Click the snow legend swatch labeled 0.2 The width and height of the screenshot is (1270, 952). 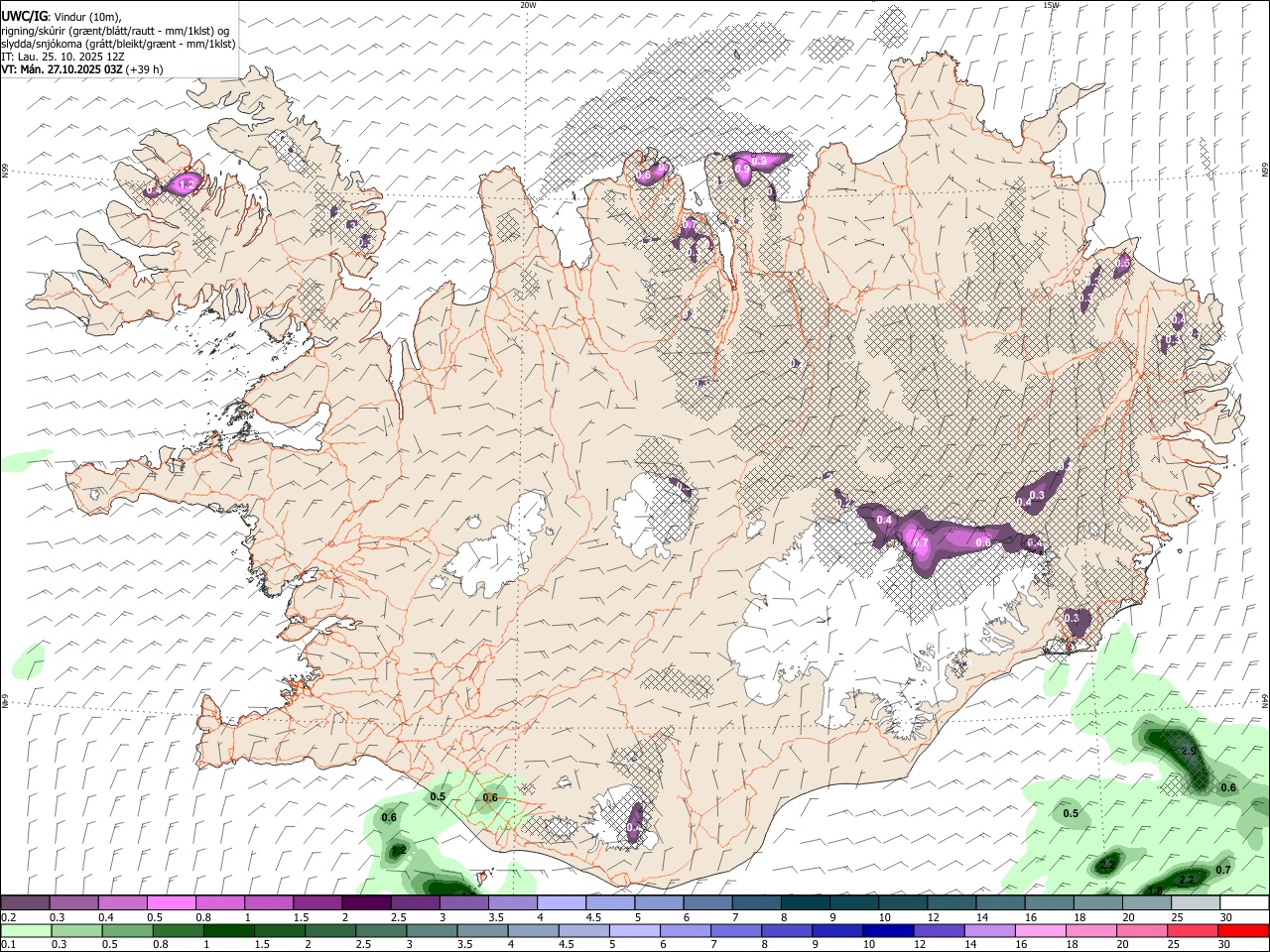[26, 902]
